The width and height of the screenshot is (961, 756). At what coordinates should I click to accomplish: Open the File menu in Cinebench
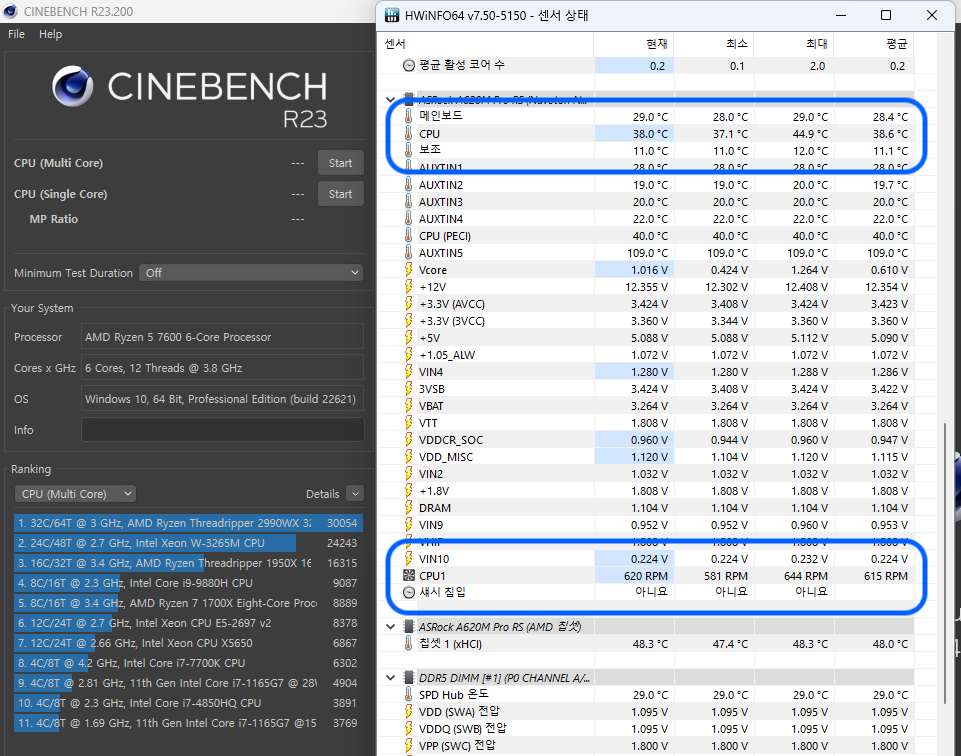(x=17, y=34)
